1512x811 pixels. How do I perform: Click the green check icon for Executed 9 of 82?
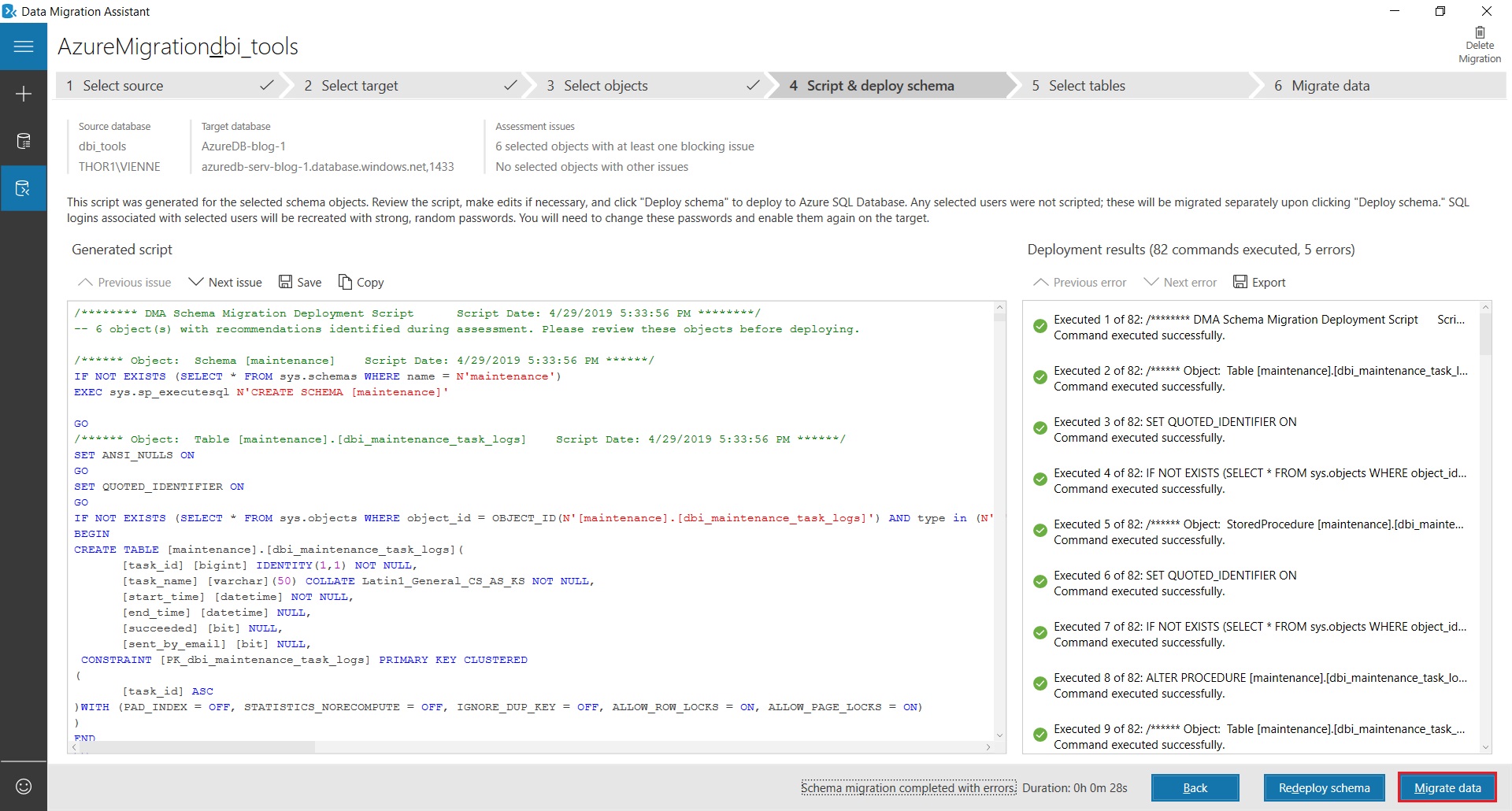pos(1039,735)
